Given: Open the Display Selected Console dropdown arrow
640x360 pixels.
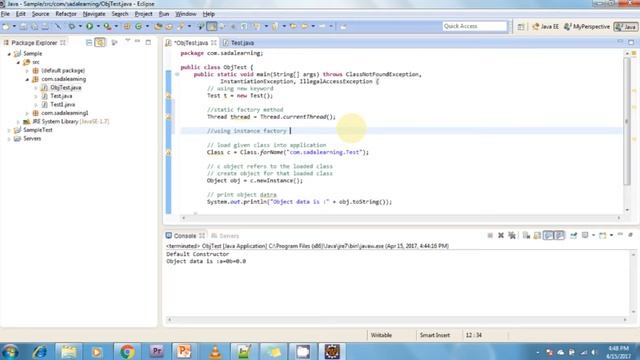Looking at the screenshot, I should (x=593, y=236).
